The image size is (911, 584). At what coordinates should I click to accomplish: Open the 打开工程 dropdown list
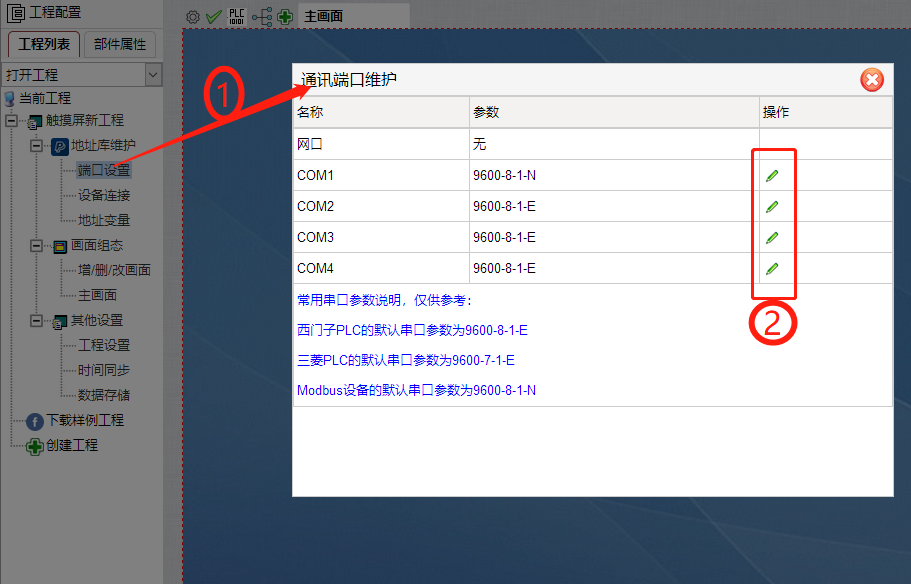coord(153,75)
